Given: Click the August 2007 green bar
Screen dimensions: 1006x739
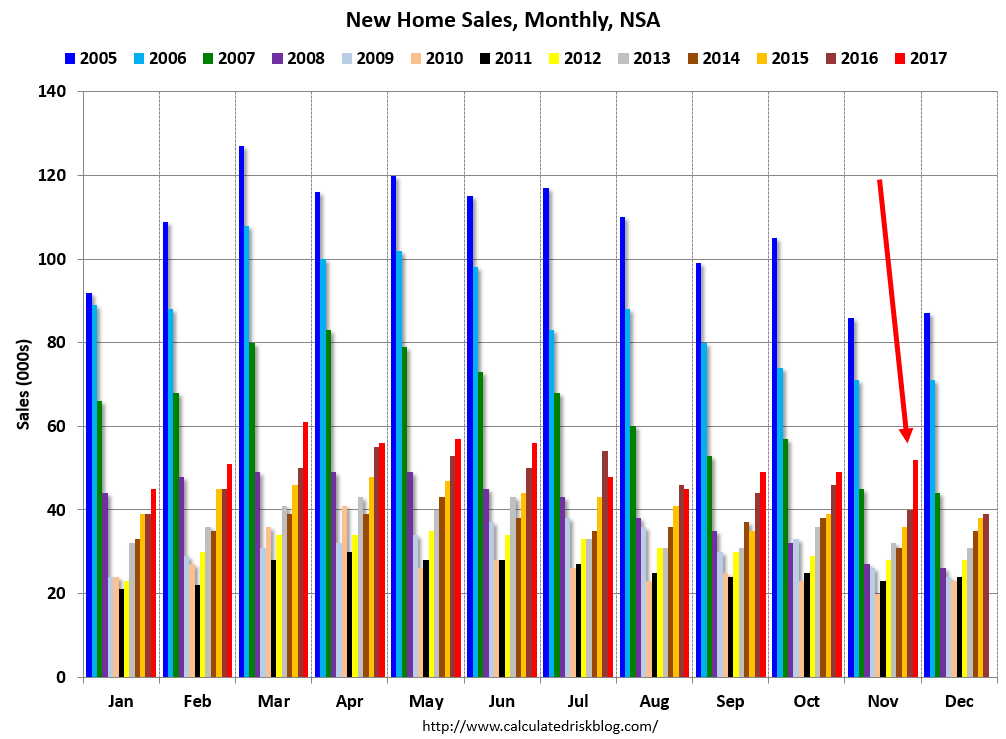Looking at the screenshot, I should tap(633, 552).
